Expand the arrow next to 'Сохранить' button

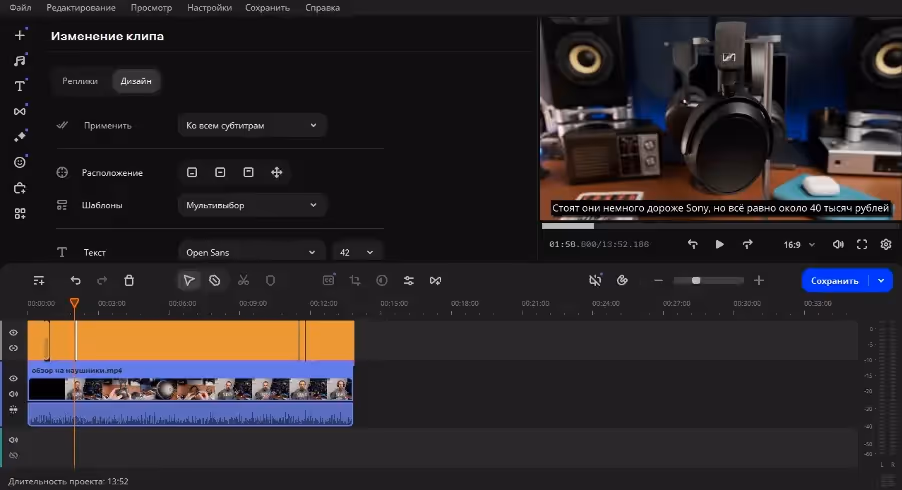[x=881, y=281]
